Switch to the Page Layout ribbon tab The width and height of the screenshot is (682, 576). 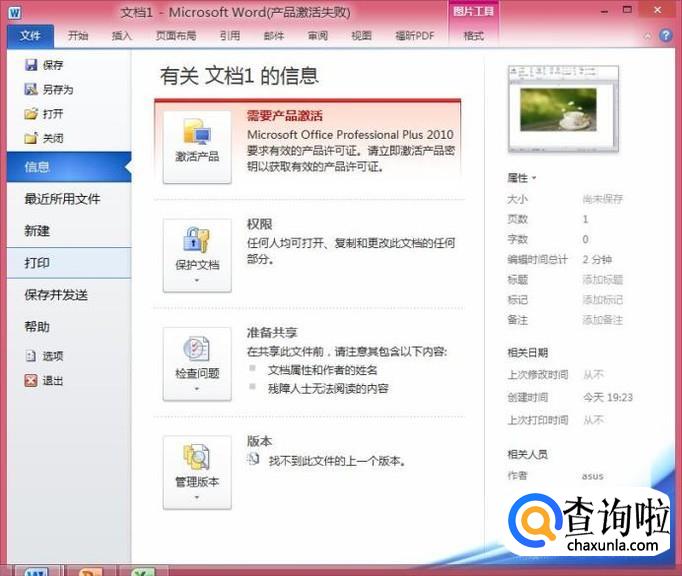point(174,36)
